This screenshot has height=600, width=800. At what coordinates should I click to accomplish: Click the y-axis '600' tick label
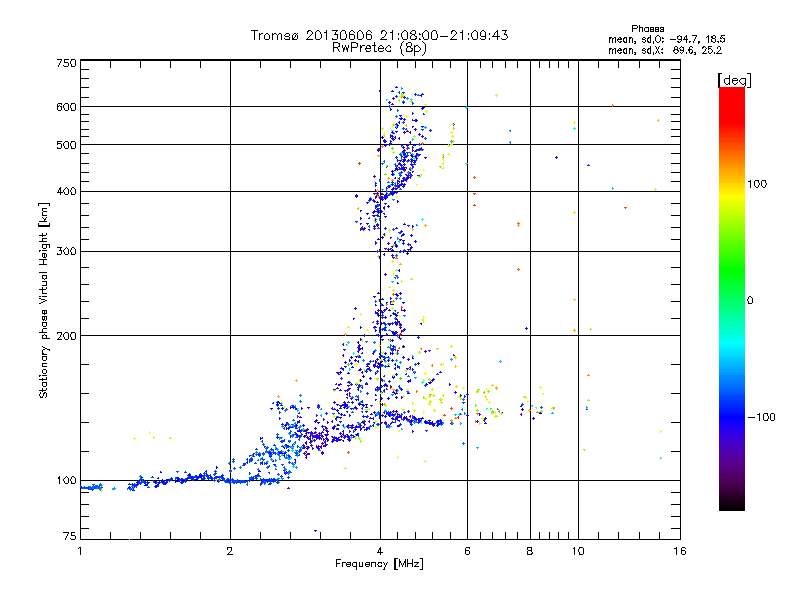pyautogui.click(x=66, y=107)
